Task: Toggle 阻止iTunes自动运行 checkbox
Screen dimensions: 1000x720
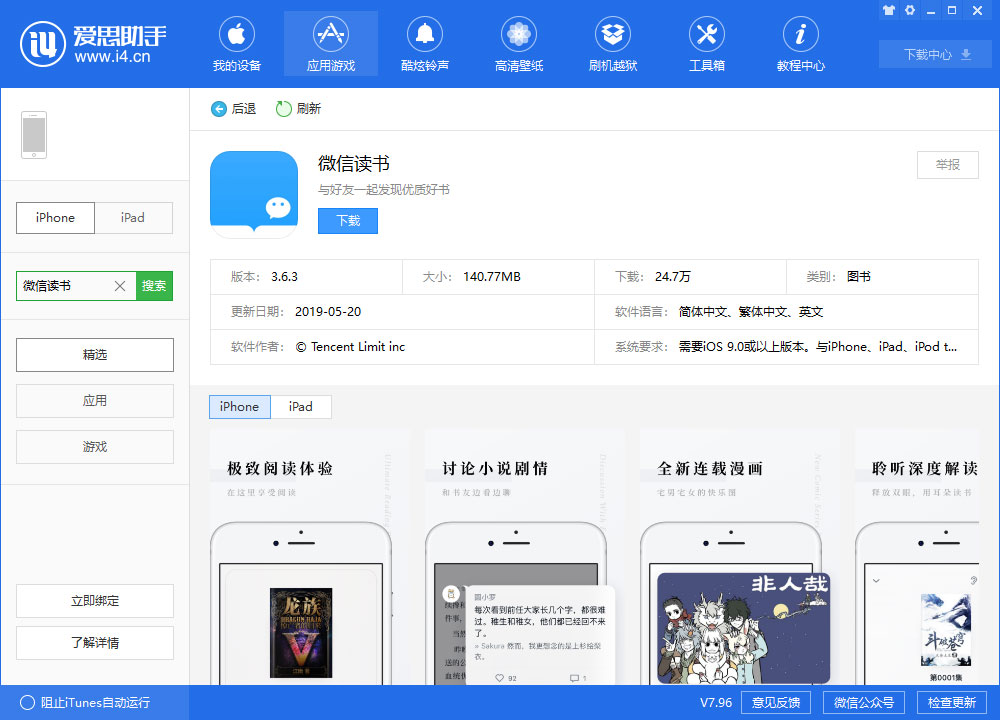Action: tap(30, 703)
